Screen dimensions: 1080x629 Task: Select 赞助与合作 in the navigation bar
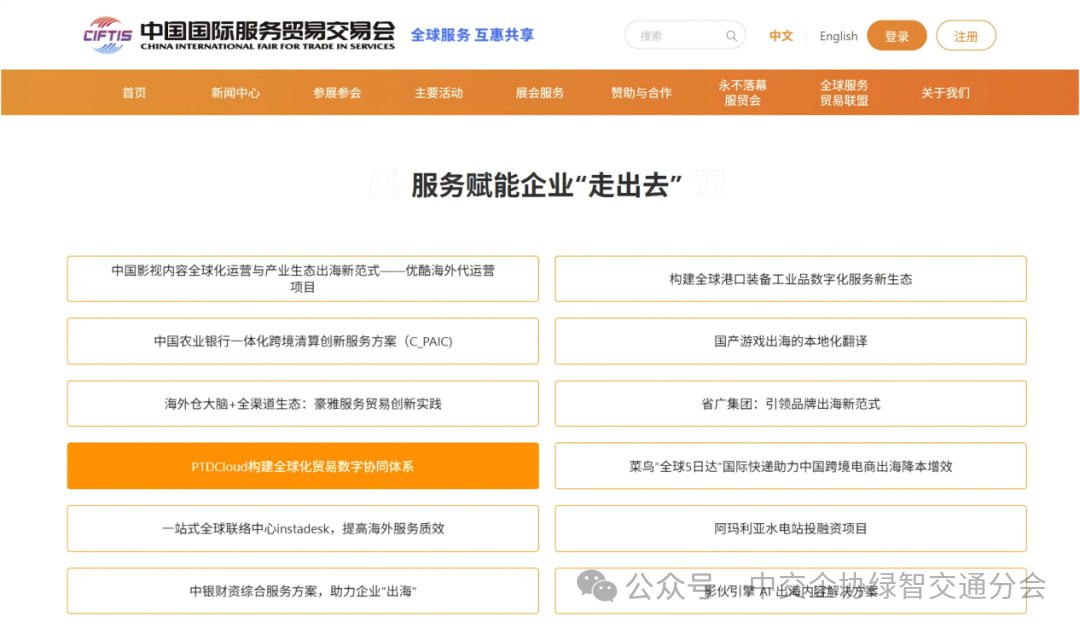[x=641, y=93]
